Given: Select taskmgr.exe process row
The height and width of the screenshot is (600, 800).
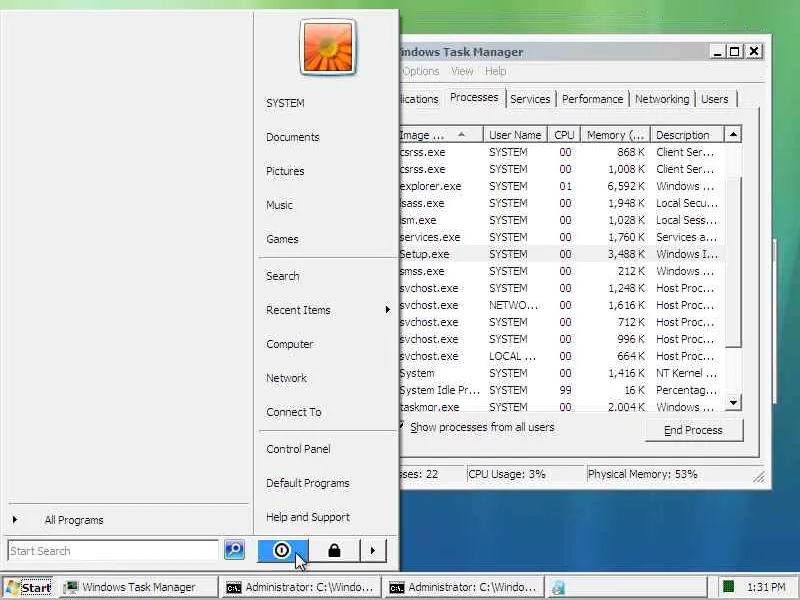Looking at the screenshot, I should coord(561,407).
